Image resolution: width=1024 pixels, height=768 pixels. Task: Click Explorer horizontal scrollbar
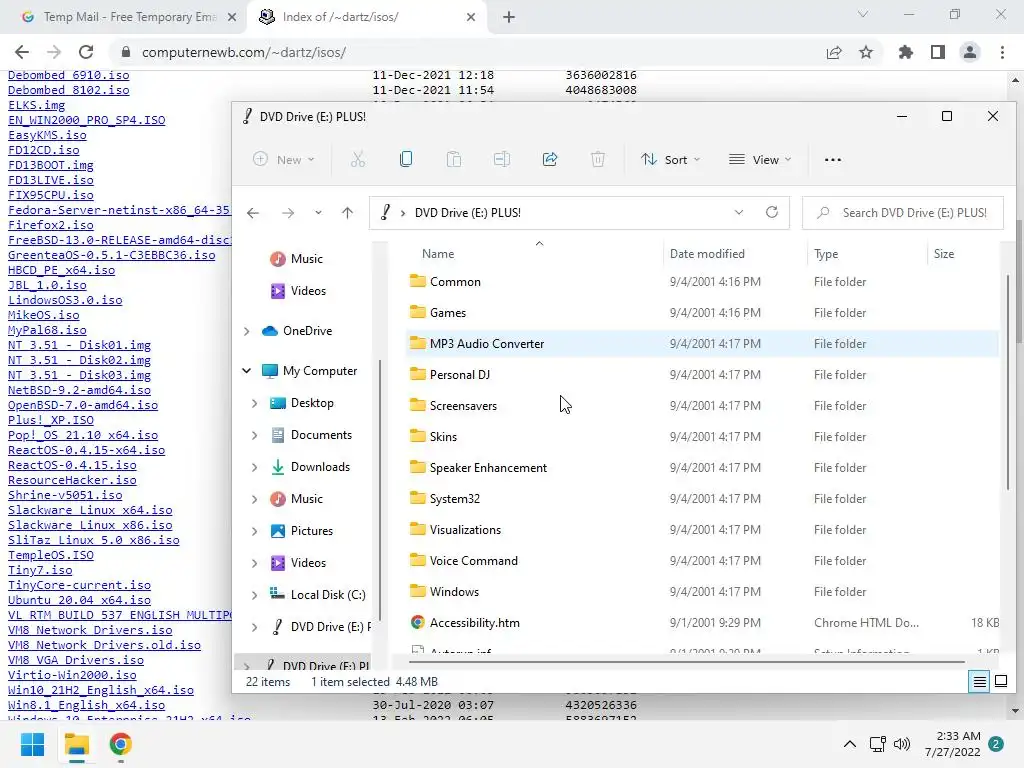coord(686,662)
